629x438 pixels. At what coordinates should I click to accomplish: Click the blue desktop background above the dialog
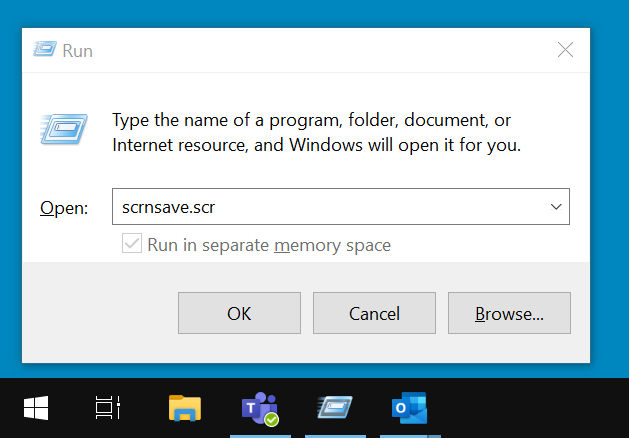point(314,13)
